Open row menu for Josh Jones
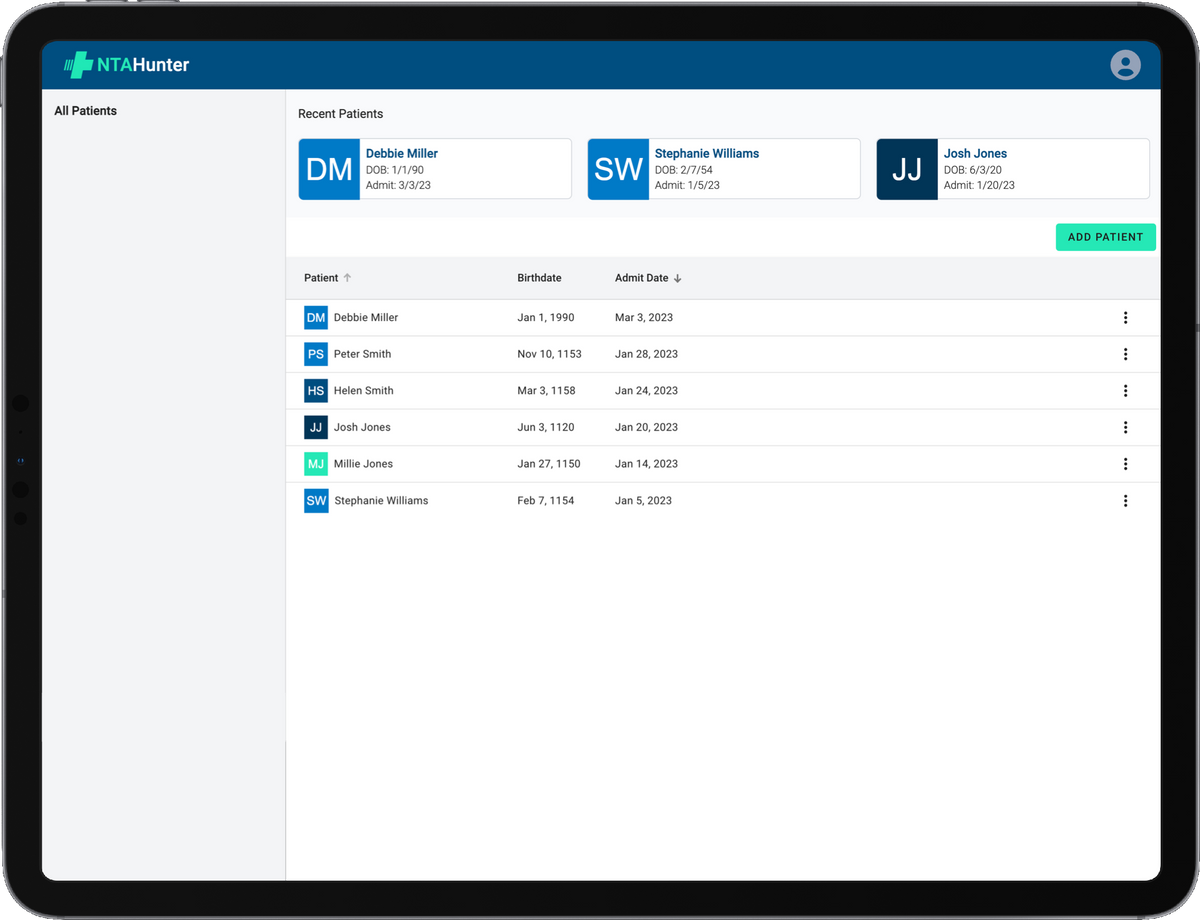The image size is (1200, 920). pyautogui.click(x=1125, y=428)
